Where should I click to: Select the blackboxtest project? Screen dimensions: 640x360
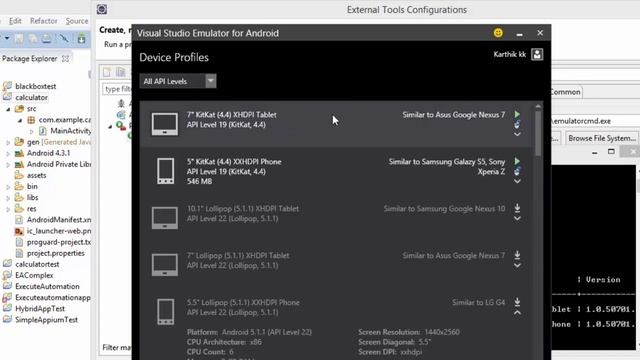point(36,86)
